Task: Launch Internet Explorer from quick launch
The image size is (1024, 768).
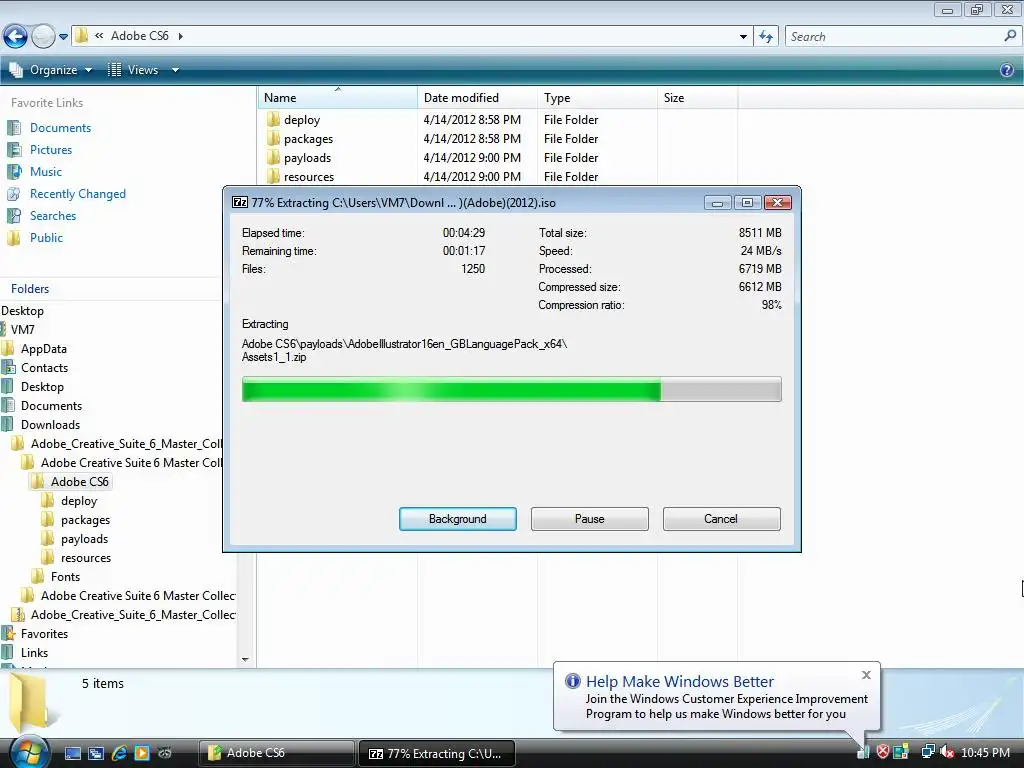Action: coord(119,753)
